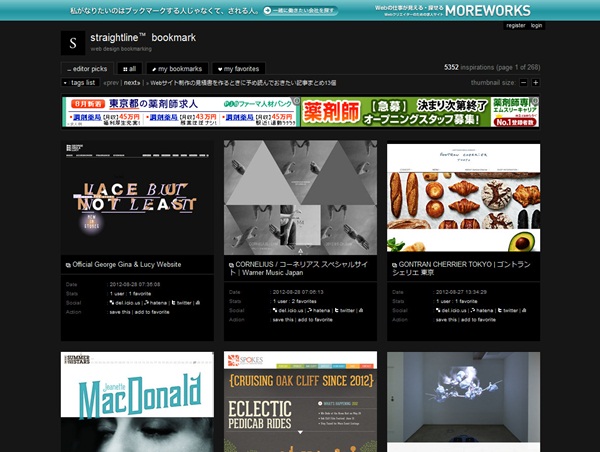Click external-link icon beside GONTRAN CHERRIER title
This screenshot has height=452, width=600.
[394, 265]
